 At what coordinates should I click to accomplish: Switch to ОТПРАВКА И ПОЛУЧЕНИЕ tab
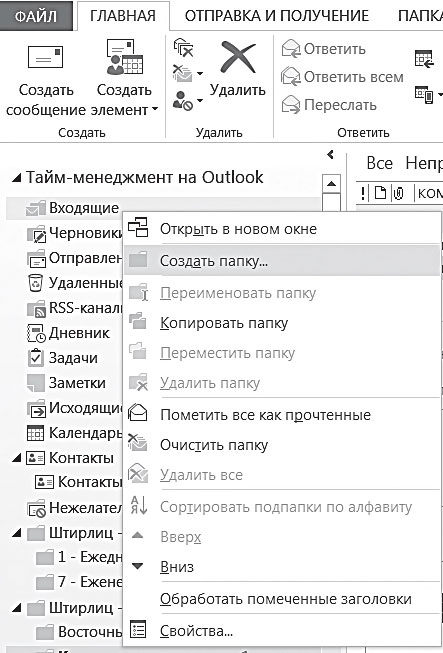(x=277, y=16)
